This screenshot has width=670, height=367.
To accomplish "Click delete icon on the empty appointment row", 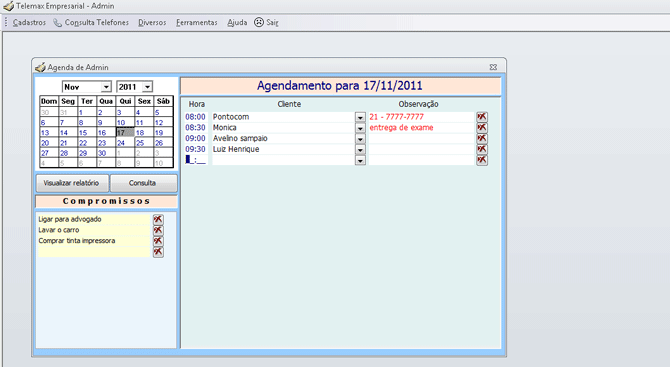I will 482,160.
